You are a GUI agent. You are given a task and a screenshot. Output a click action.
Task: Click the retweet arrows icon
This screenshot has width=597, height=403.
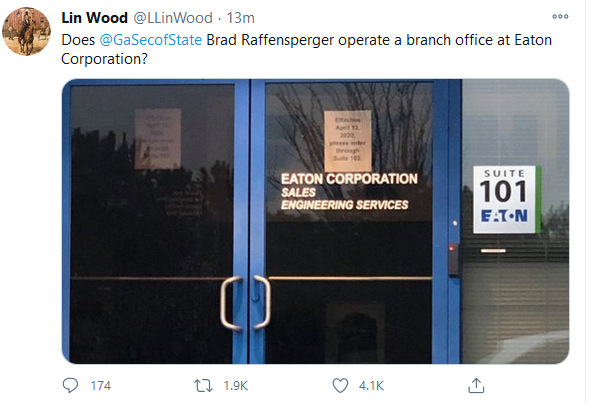click(x=203, y=385)
